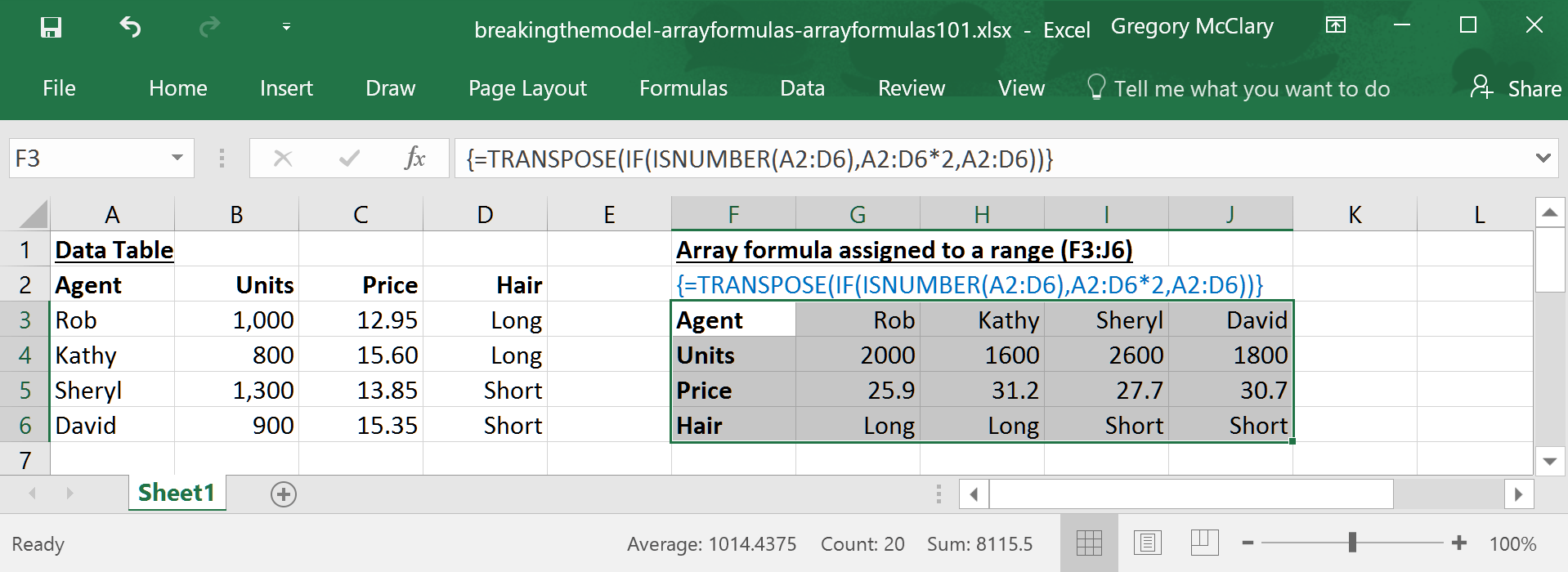Go to Page Layout tab
Screen dimensions: 1568x572
coord(527,88)
